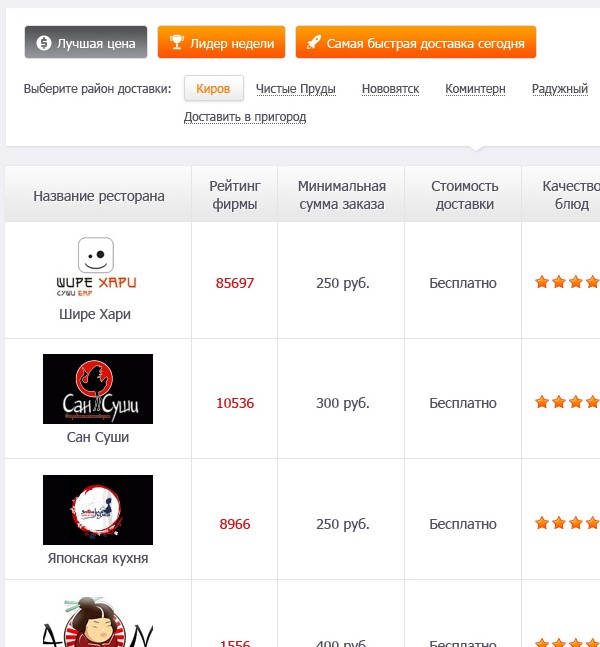
Task: Click star rating in Японская кухня row
Action: click(x=567, y=523)
